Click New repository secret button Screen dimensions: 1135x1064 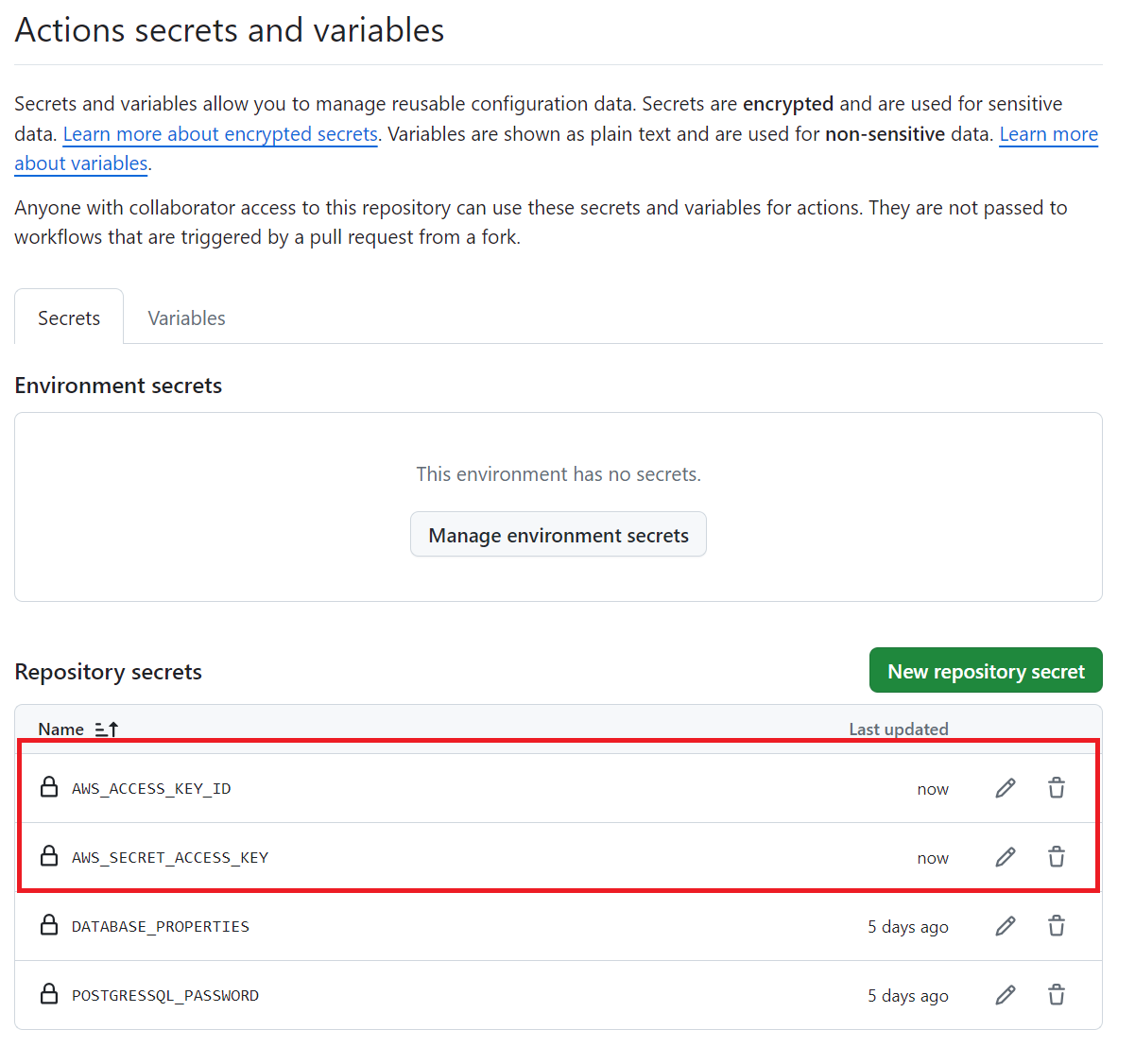tap(986, 671)
